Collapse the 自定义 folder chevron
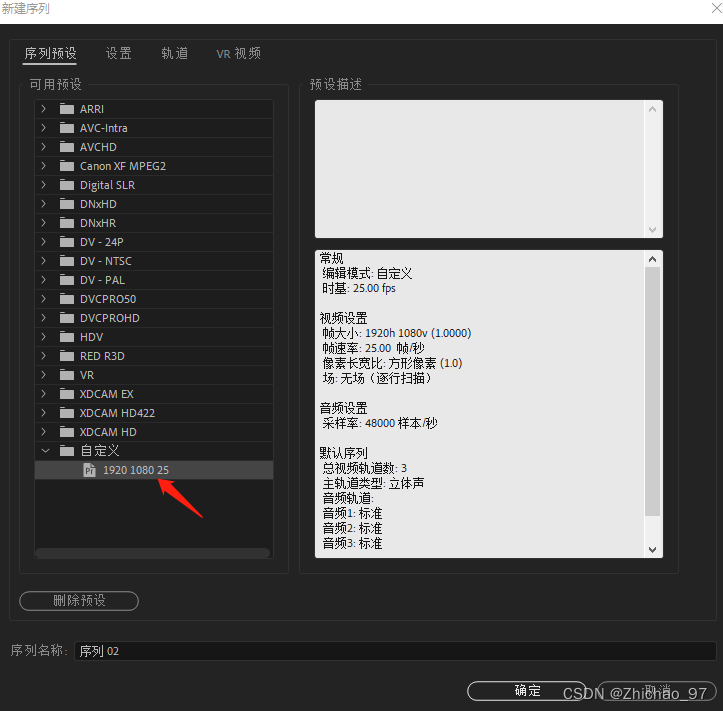 (45, 450)
